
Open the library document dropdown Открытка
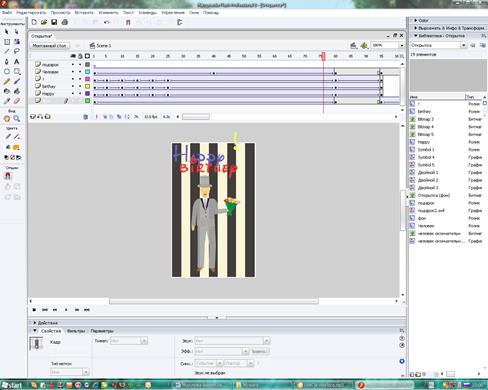pyautogui.click(x=463, y=45)
